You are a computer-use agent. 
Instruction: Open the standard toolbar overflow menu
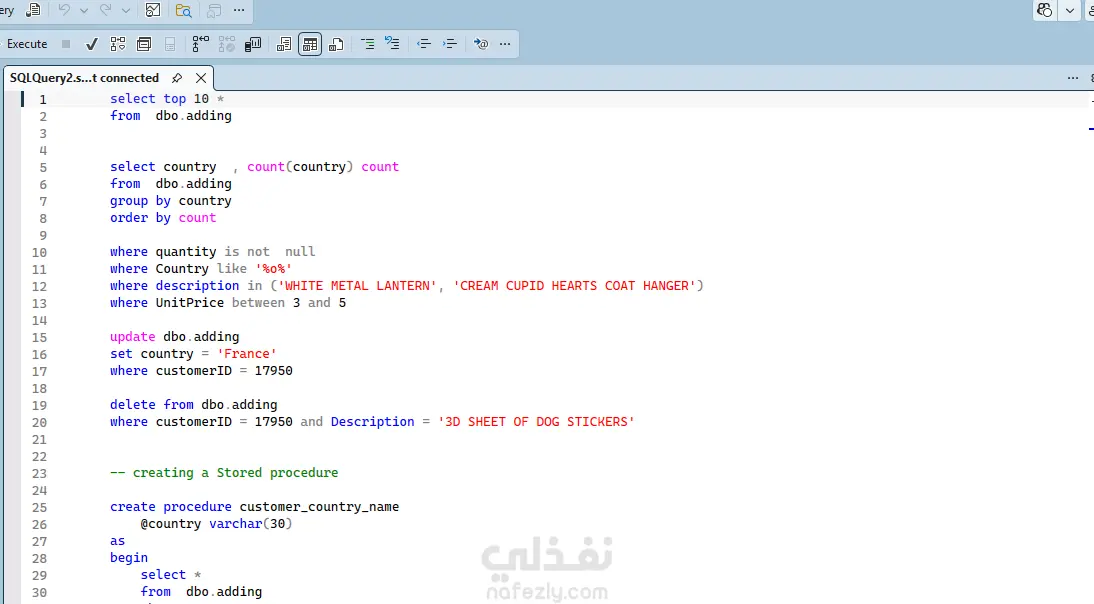tap(239, 10)
